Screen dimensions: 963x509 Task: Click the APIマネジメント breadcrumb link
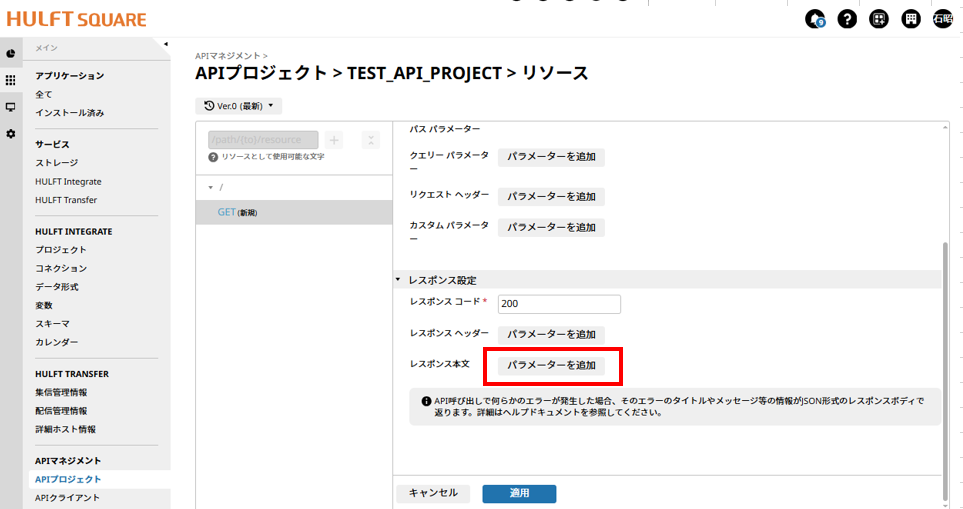pyautogui.click(x=227, y=56)
